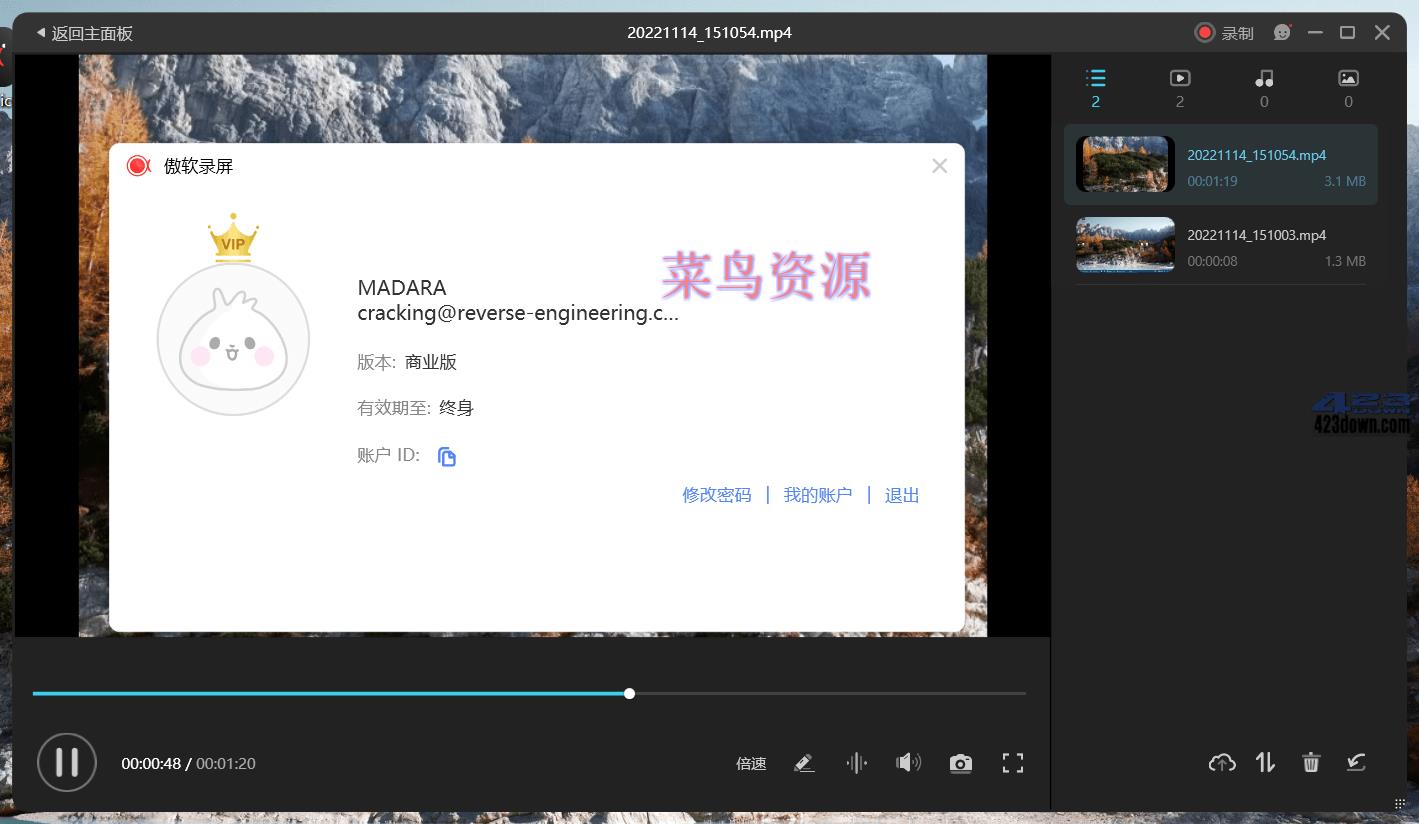Select the 20221114_151003.mp4 recording thumbnail

[x=1124, y=244]
